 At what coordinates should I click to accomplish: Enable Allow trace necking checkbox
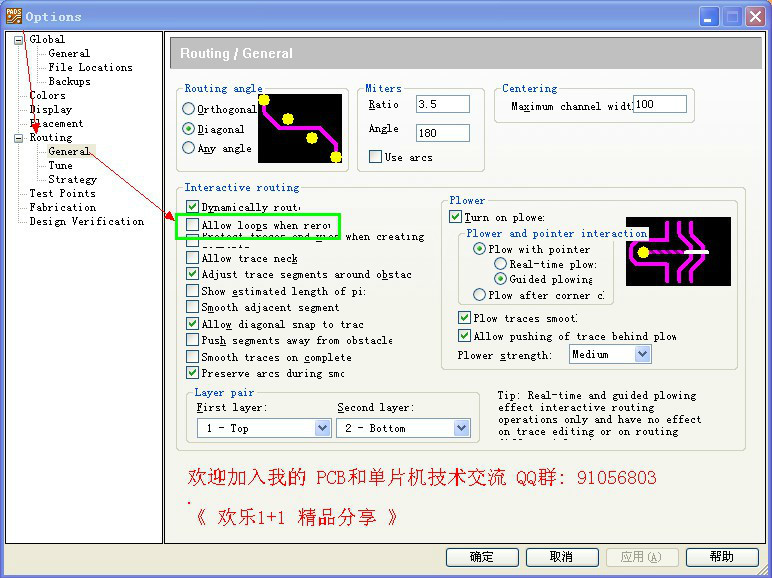pos(193,258)
